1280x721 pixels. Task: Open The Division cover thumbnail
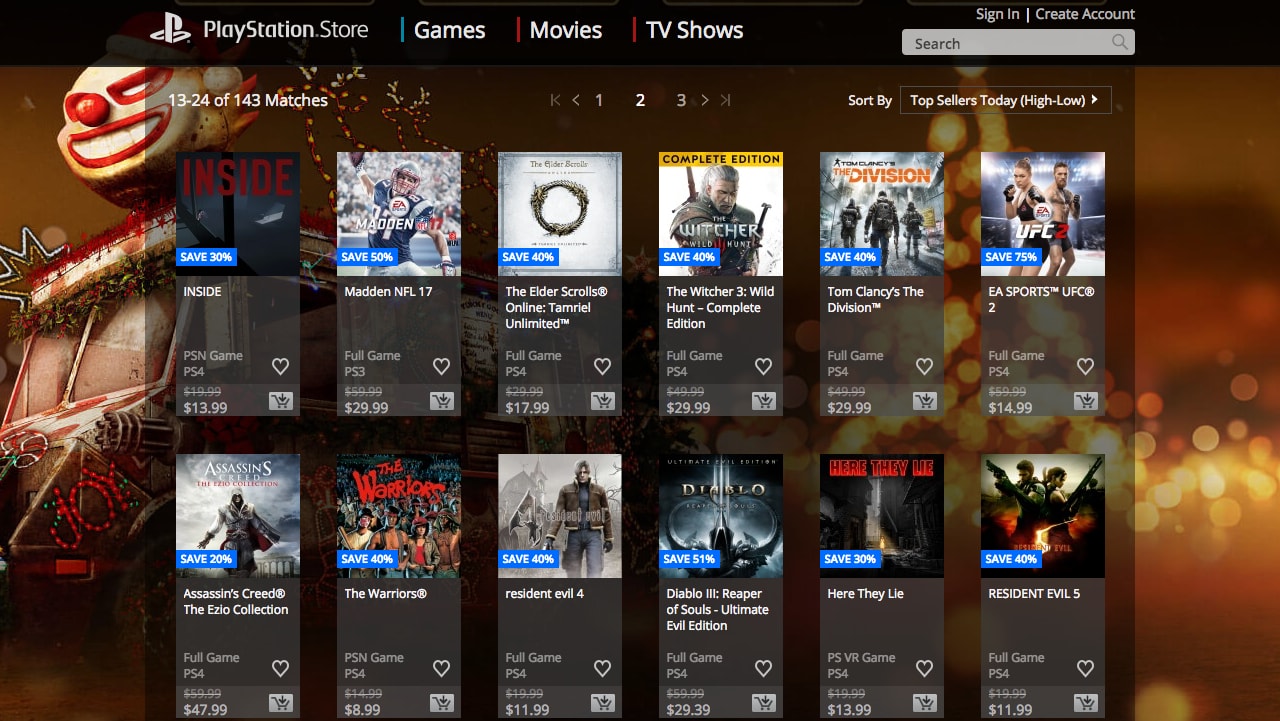(882, 214)
